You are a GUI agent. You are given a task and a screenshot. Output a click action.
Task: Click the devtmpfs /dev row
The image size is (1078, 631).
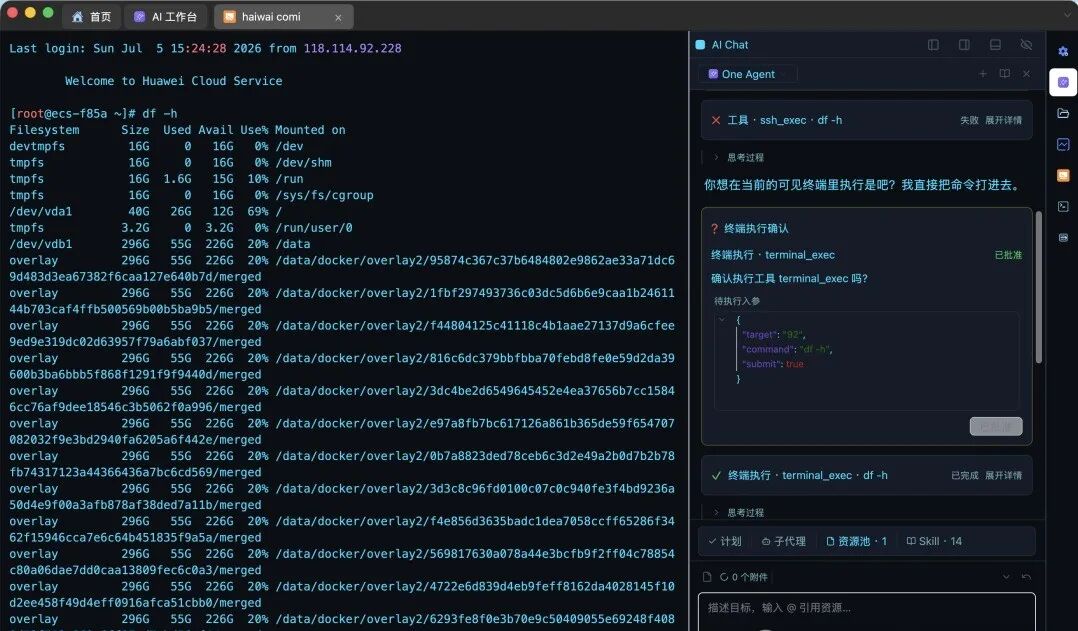coord(156,146)
